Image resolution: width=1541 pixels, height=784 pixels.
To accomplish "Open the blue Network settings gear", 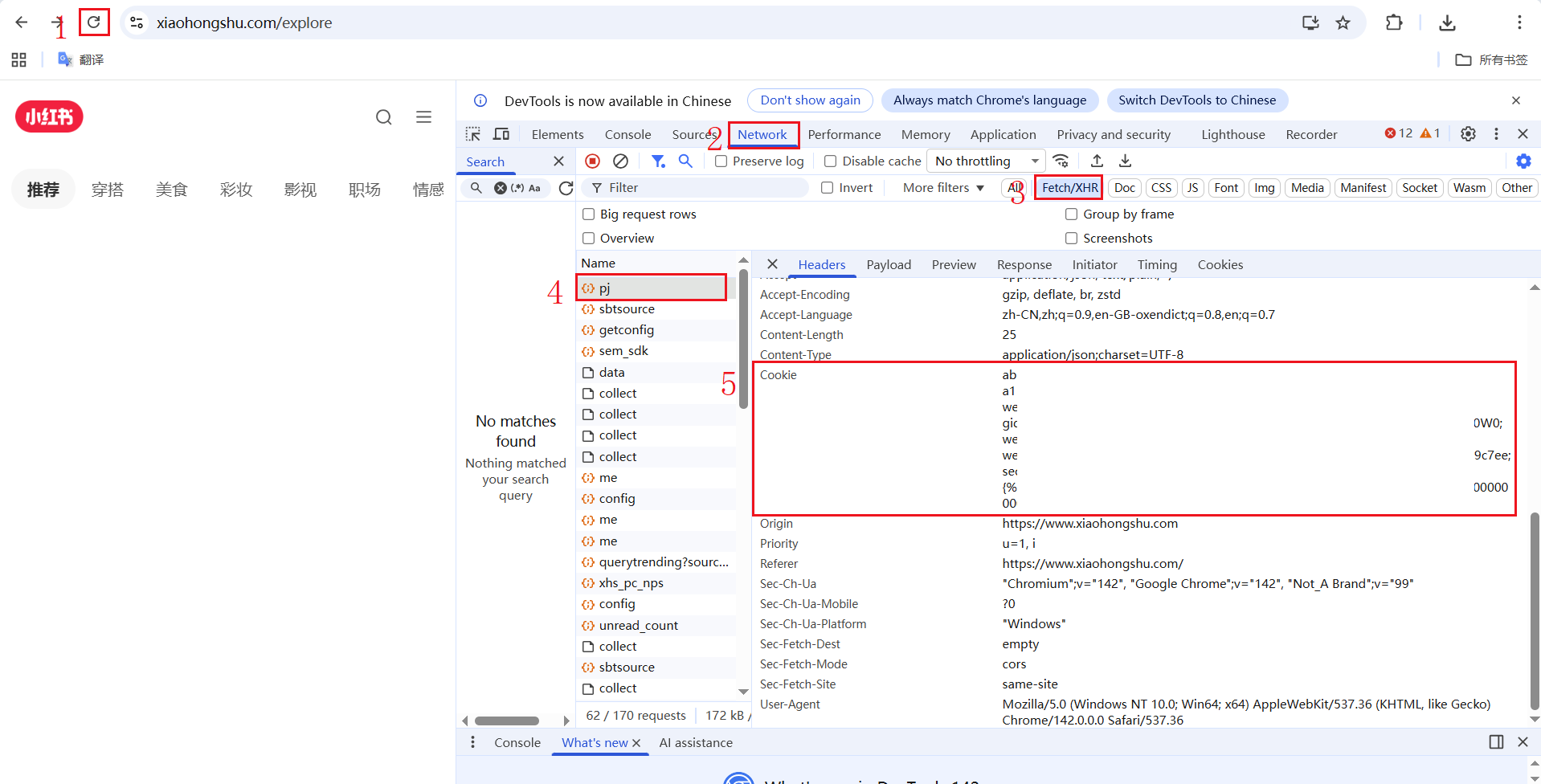I will 1523,161.
